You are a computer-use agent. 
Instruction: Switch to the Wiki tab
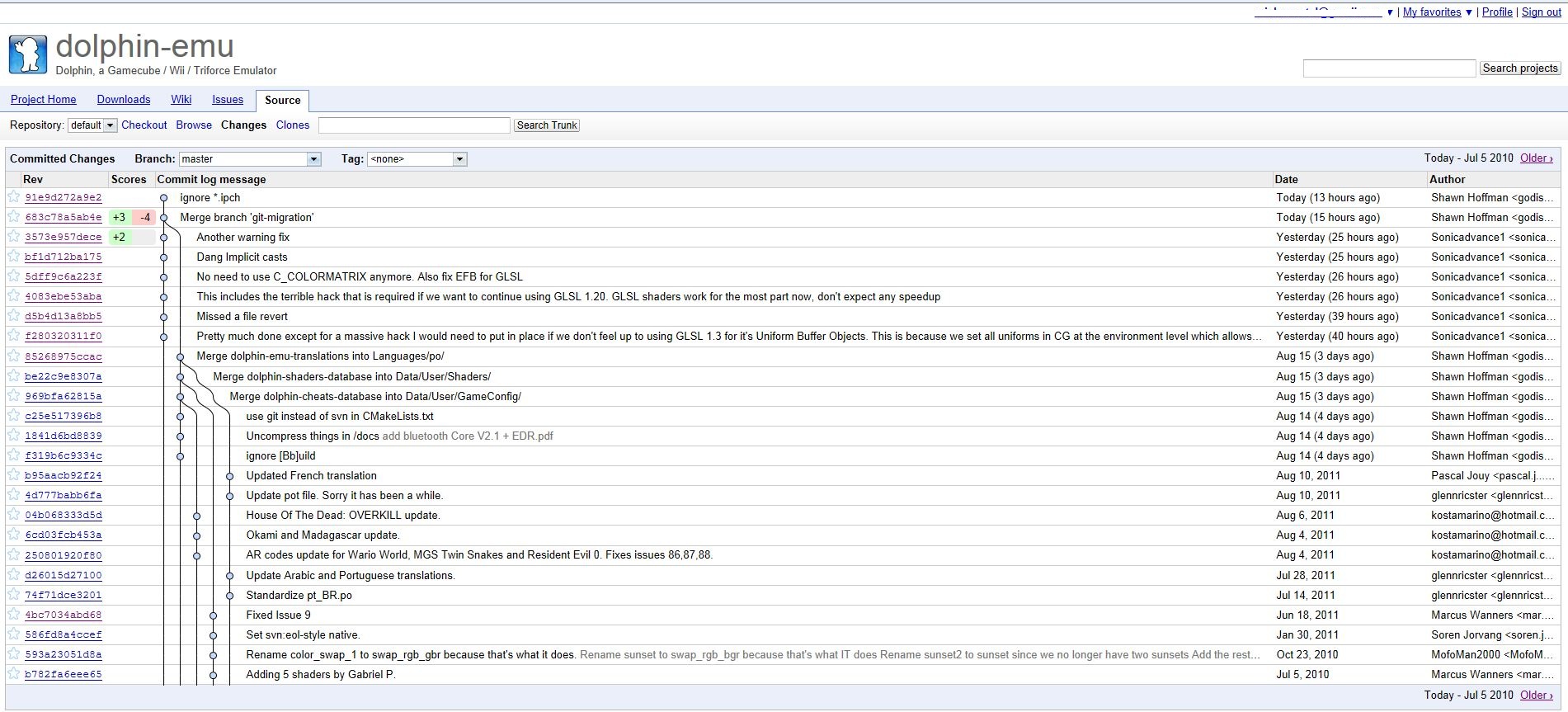[x=181, y=100]
